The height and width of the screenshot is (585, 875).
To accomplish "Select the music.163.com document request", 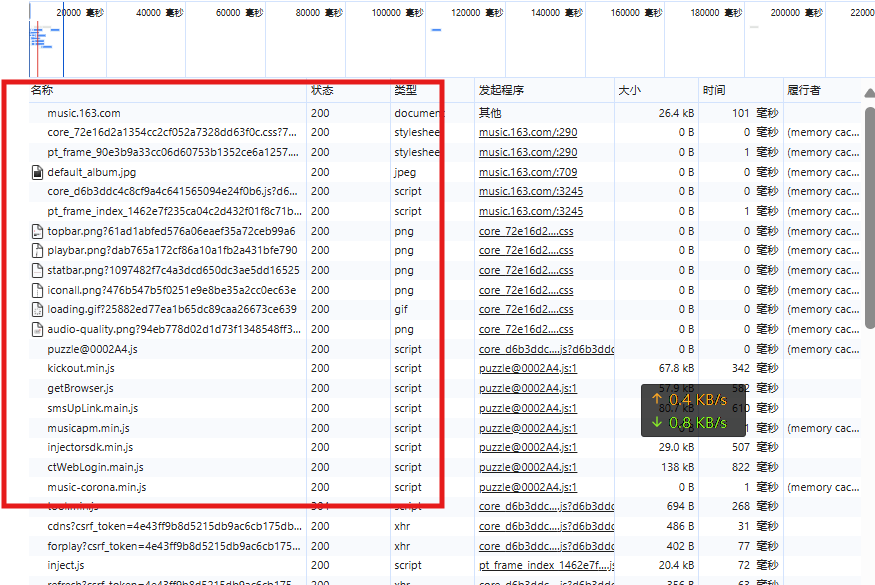I will pyautogui.click(x=83, y=113).
